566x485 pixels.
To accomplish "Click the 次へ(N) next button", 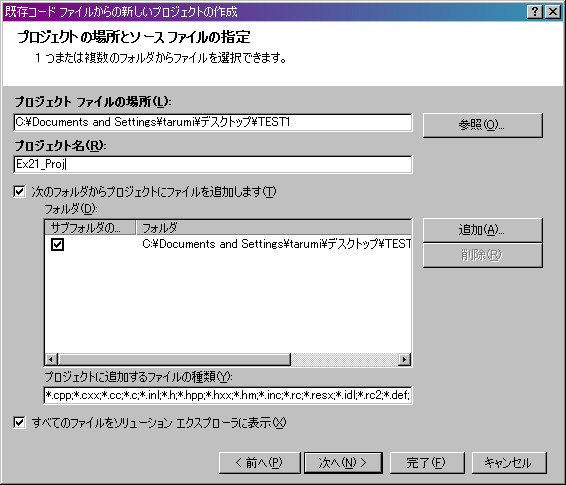I will [343, 463].
